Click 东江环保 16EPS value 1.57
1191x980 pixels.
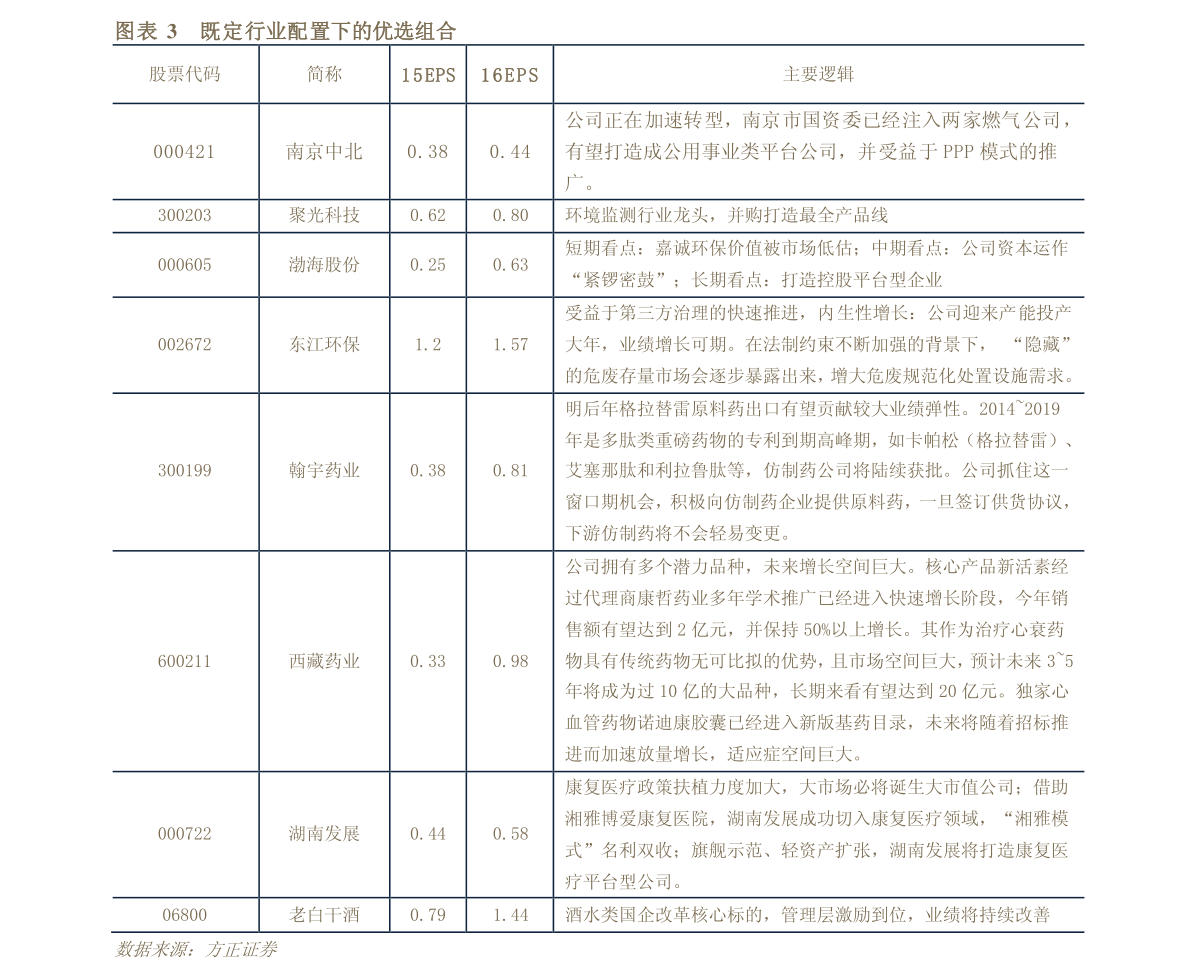[510, 344]
